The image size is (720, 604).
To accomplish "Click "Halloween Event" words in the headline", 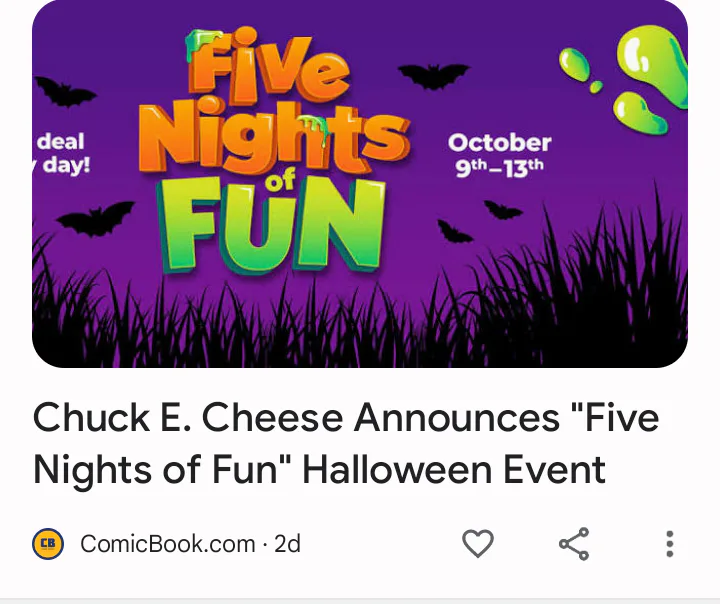I will coord(454,469).
